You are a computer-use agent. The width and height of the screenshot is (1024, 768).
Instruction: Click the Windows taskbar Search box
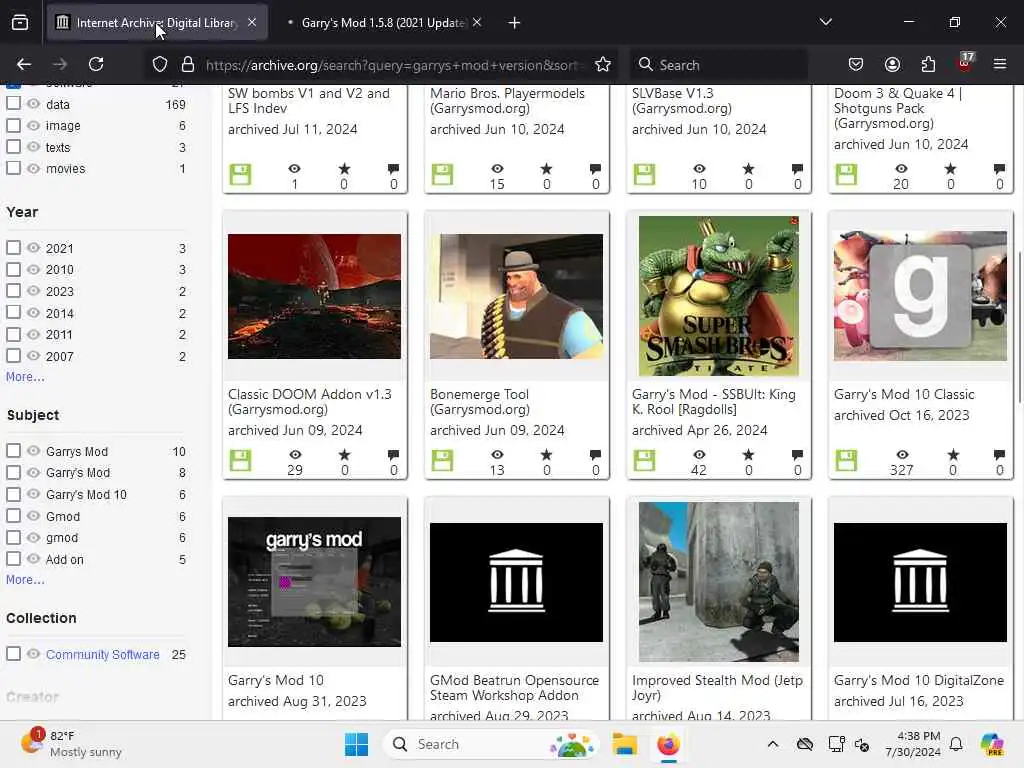[x=491, y=744]
